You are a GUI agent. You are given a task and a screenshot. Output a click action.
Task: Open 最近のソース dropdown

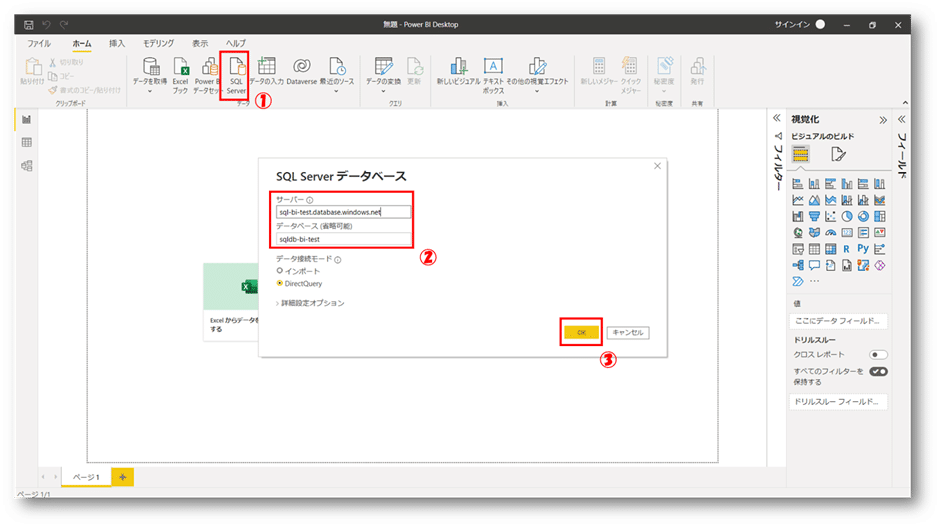point(336,92)
